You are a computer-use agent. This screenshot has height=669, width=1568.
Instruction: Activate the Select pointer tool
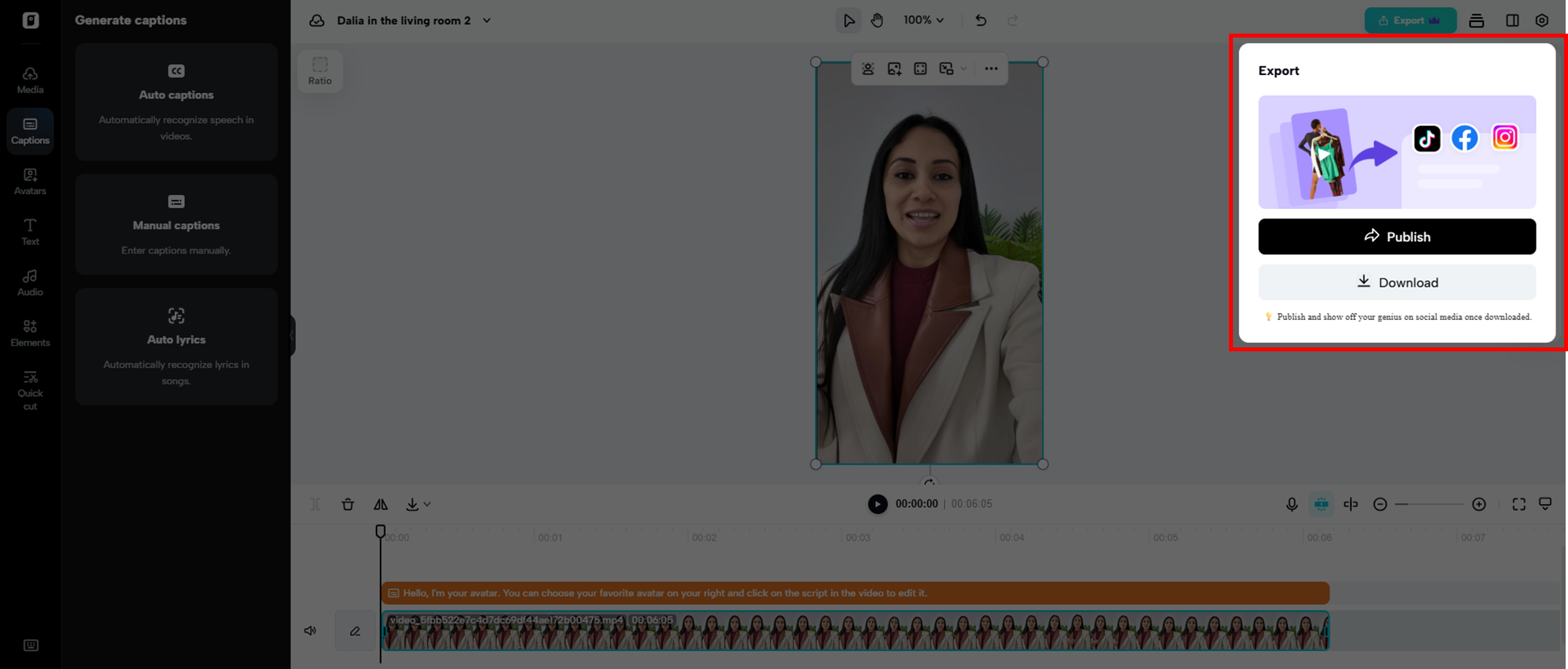coord(849,20)
